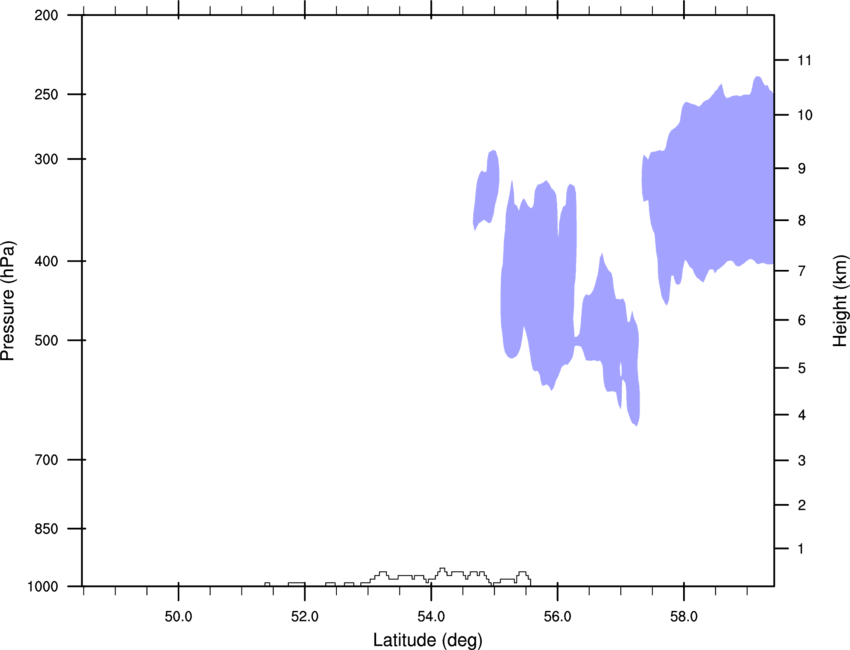The width and height of the screenshot is (850, 650).
Task: Click the small blue patch near 300 hPa
Action: tap(487, 190)
